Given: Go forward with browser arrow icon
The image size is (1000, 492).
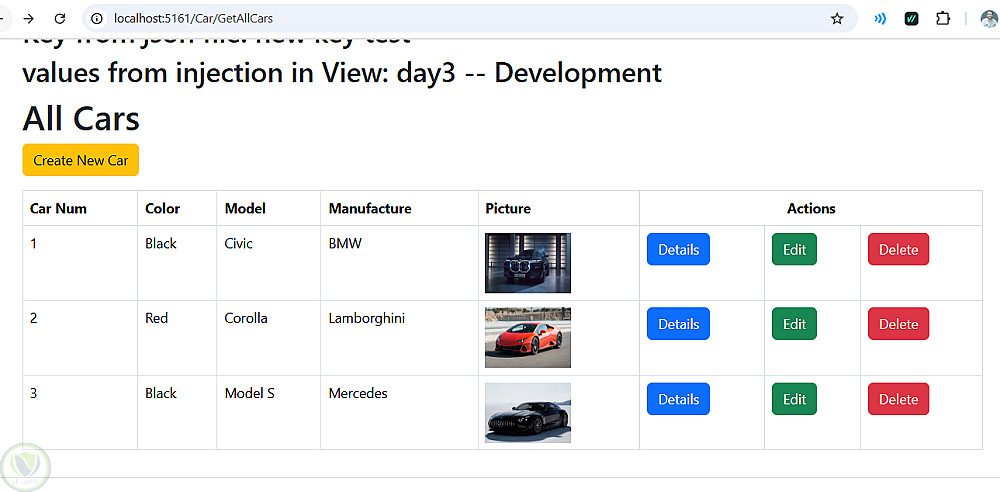Looking at the screenshot, I should (x=28, y=19).
